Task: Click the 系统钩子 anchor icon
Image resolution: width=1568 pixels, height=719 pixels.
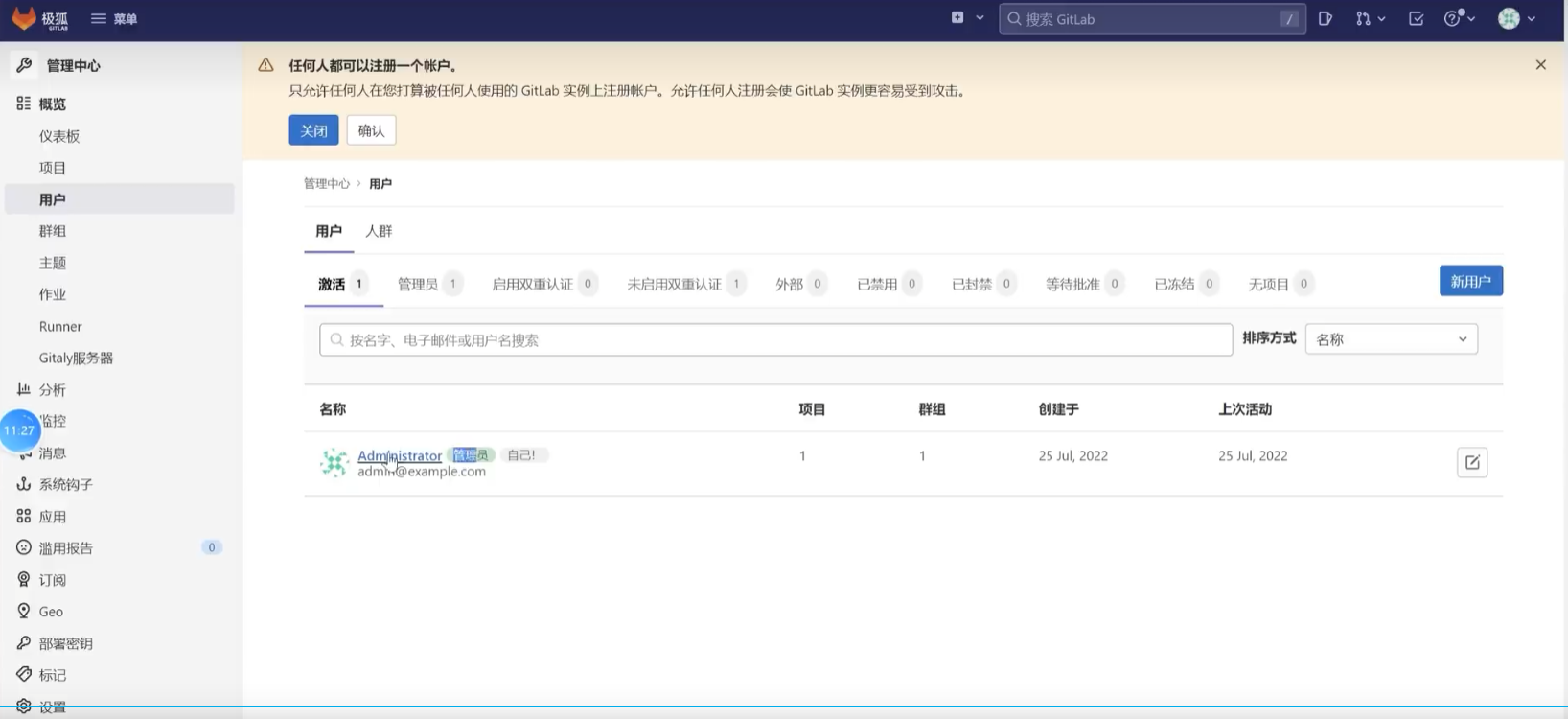Action: (24, 484)
